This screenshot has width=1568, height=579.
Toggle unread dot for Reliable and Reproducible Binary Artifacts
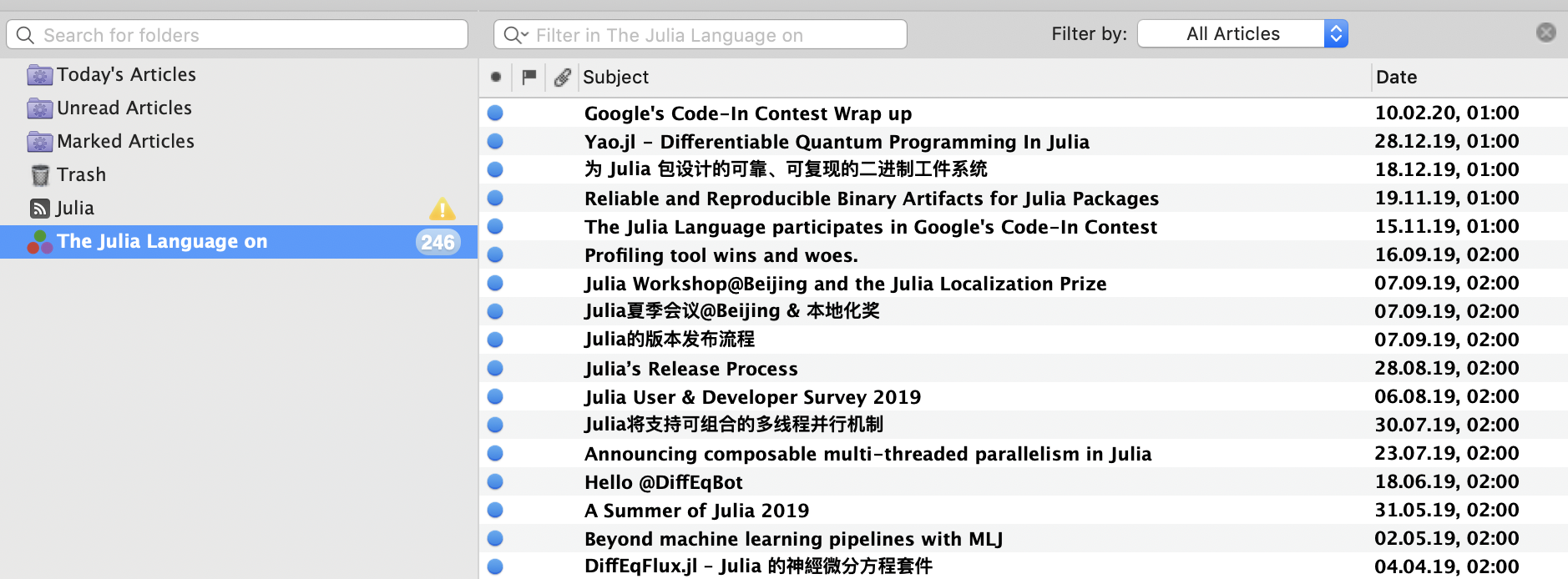(x=495, y=198)
